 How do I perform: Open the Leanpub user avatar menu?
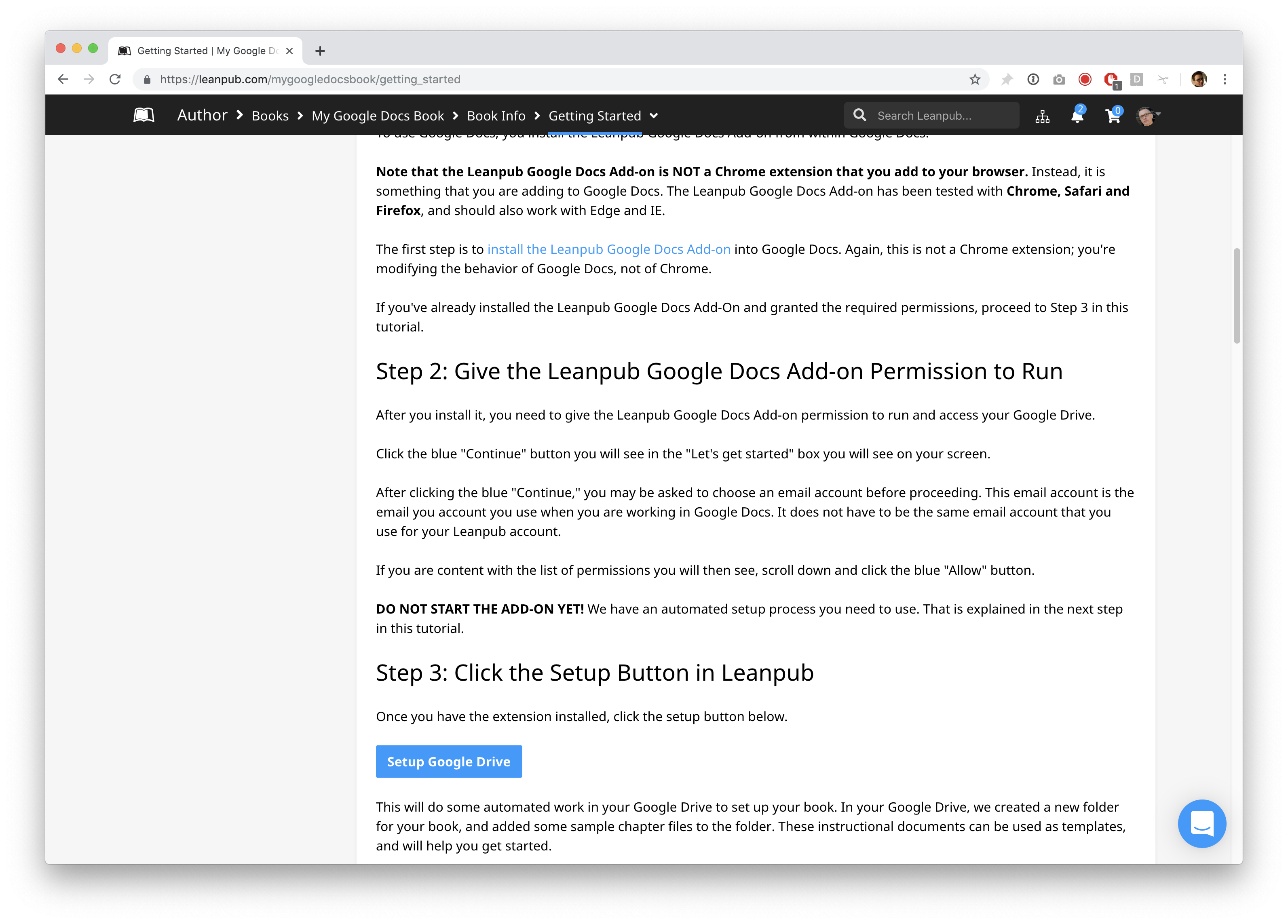1148,115
